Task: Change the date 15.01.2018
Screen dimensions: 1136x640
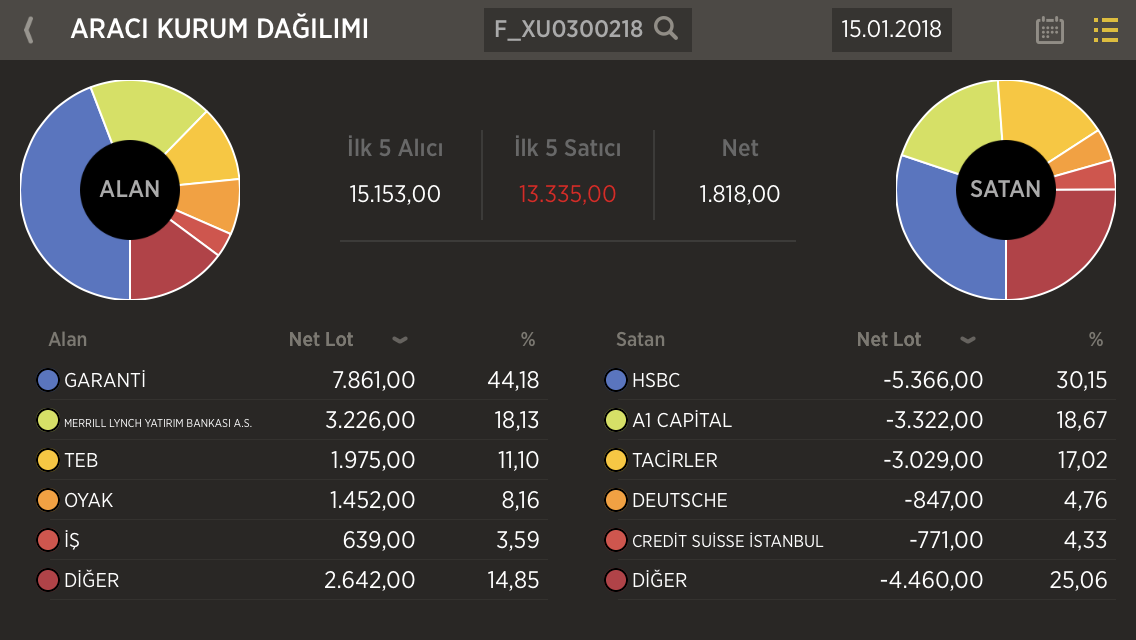Action: (x=891, y=30)
